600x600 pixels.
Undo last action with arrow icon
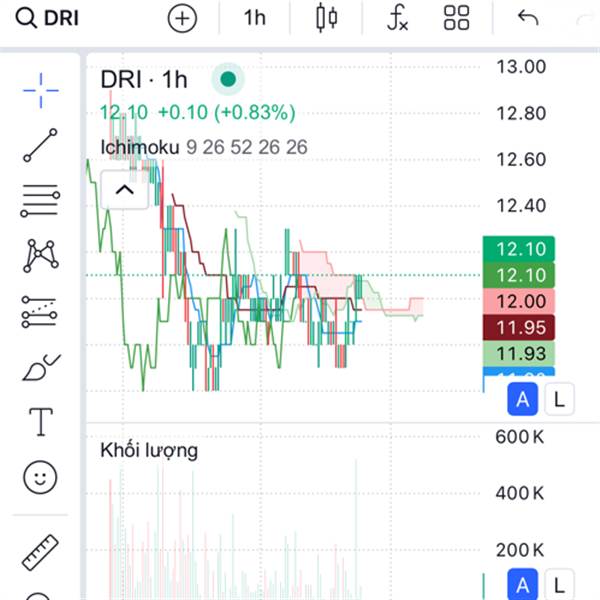click(x=528, y=18)
